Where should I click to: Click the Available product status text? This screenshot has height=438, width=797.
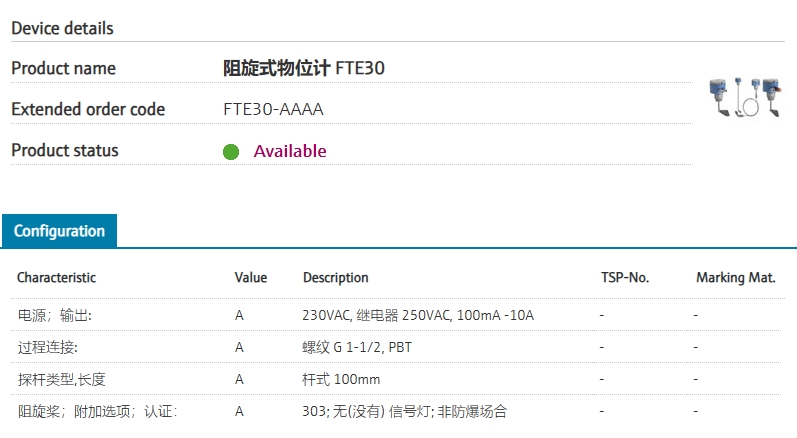click(x=290, y=151)
